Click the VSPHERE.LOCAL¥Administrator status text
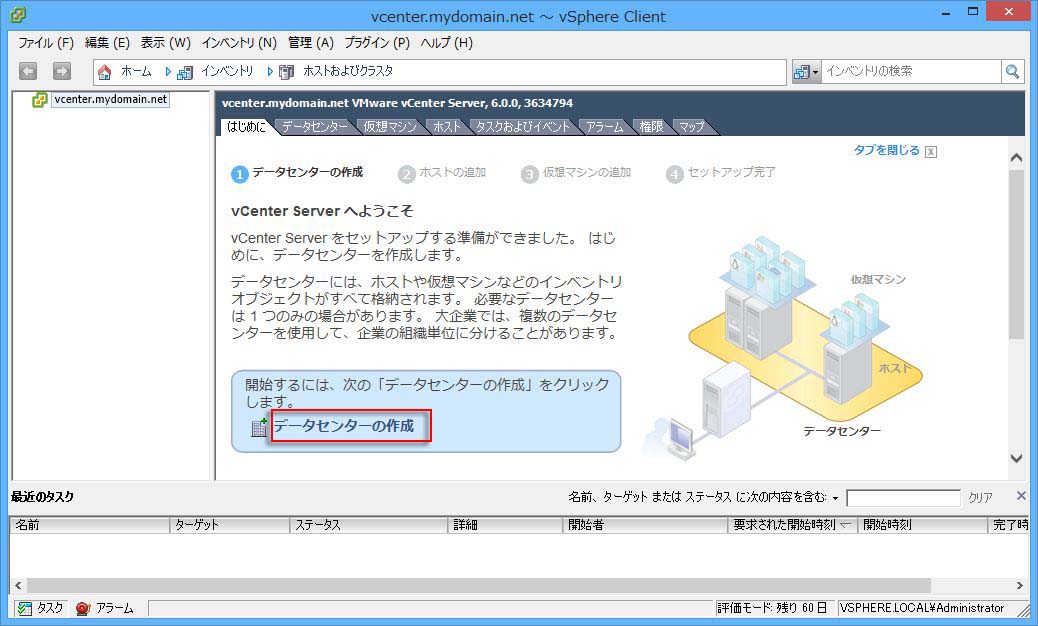Image resolution: width=1038 pixels, height=626 pixels. click(921, 607)
